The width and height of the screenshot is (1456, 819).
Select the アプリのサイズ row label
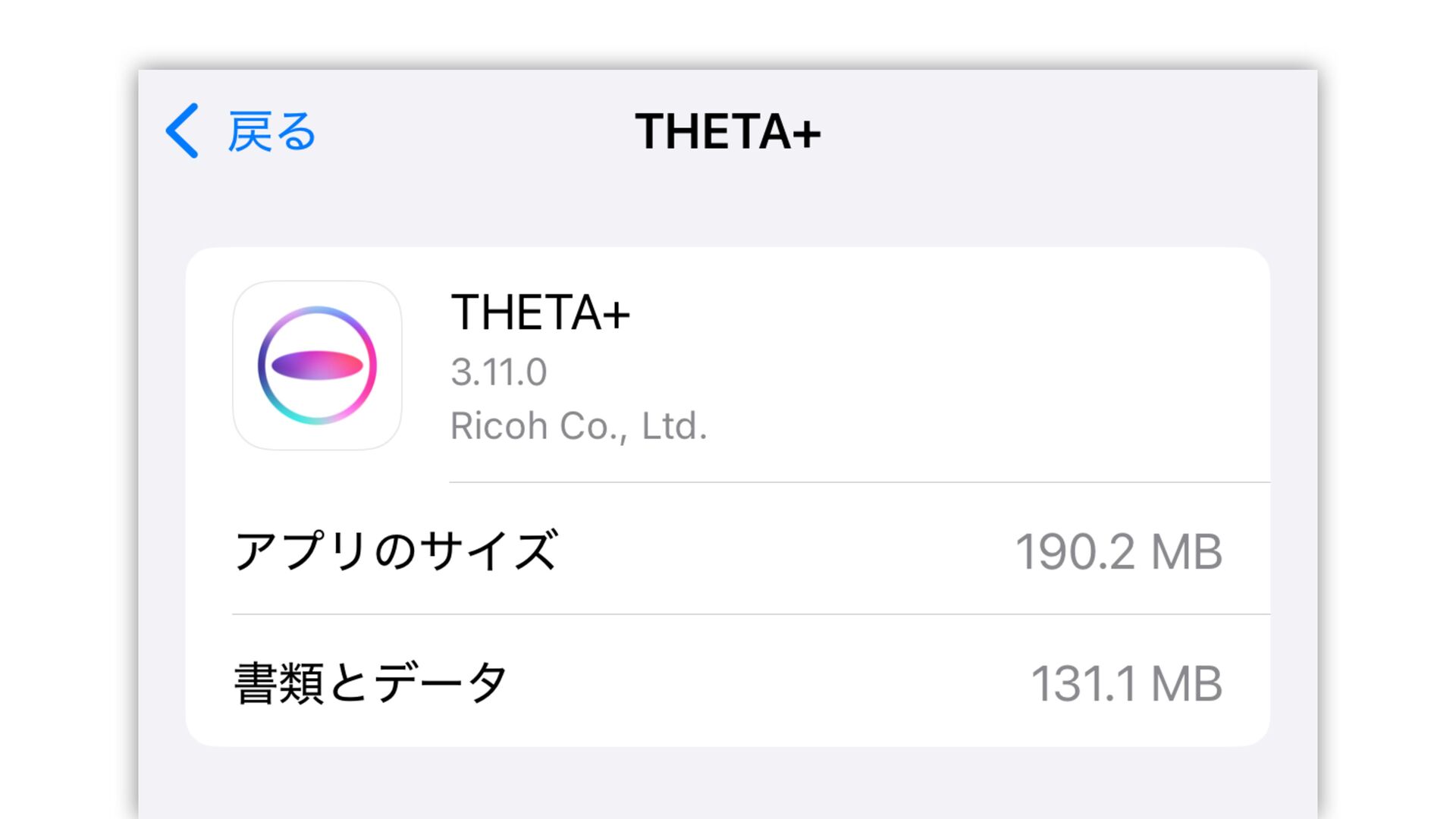pyautogui.click(x=397, y=551)
